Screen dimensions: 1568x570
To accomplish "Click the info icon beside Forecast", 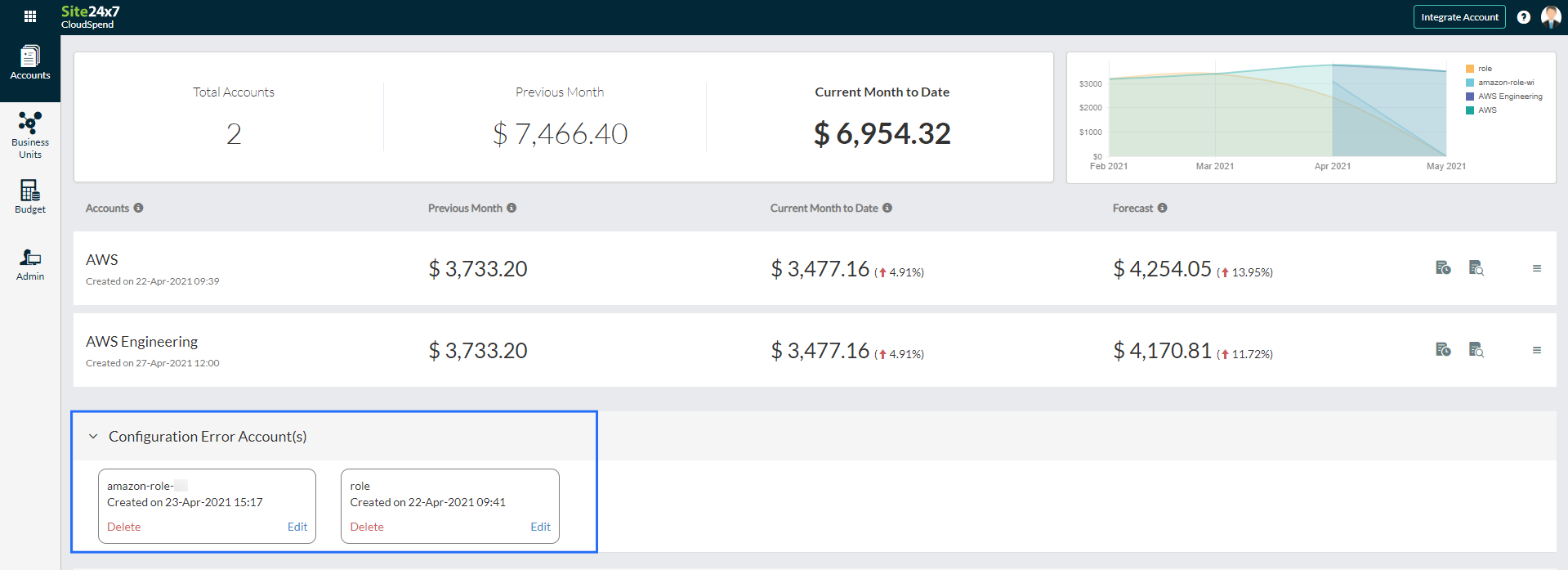I will (1162, 209).
